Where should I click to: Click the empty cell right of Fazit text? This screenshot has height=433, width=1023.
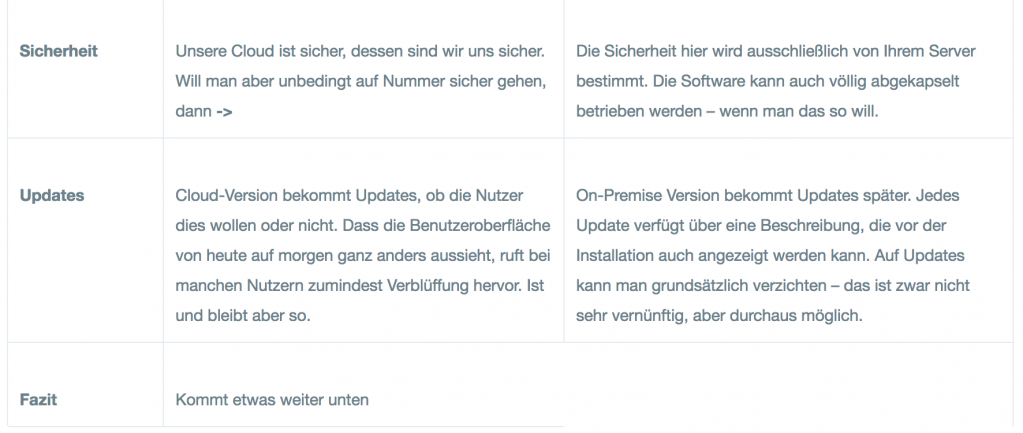point(788,384)
